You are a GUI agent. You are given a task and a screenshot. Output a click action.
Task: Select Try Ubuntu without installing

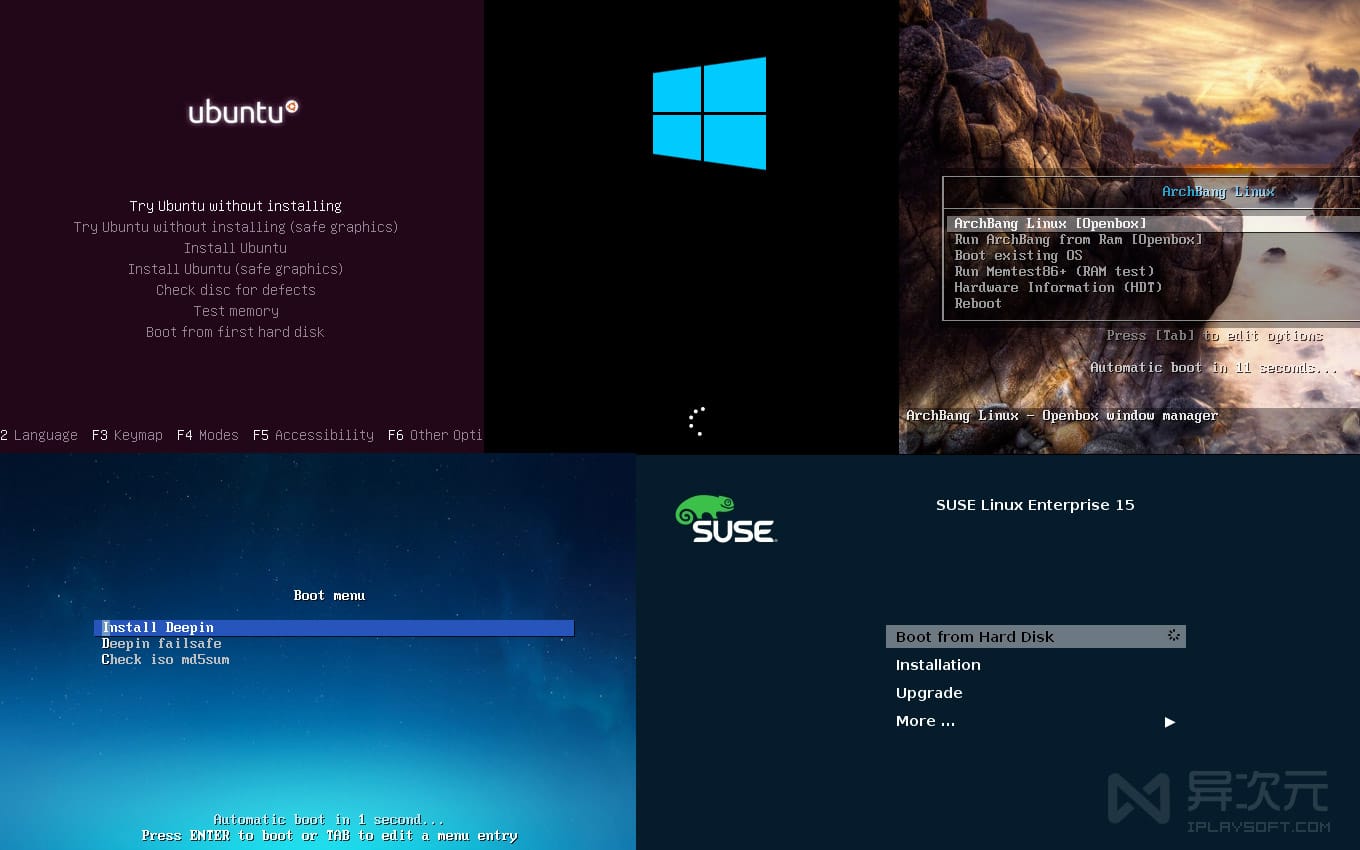235,206
